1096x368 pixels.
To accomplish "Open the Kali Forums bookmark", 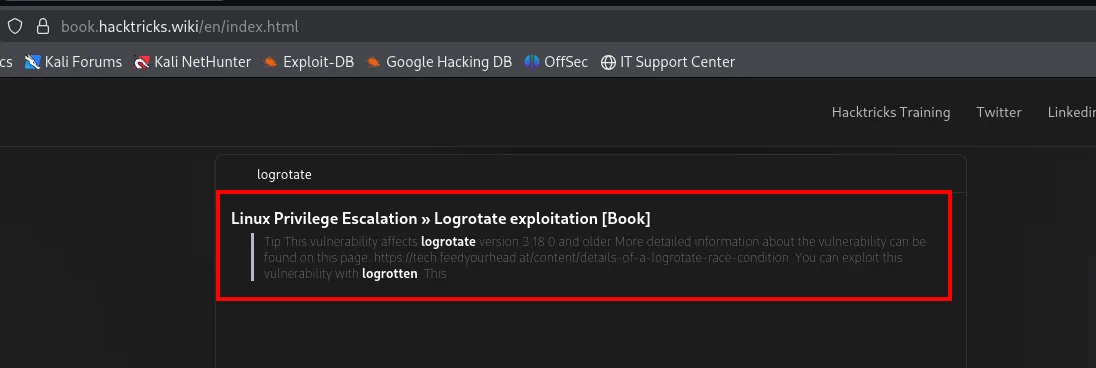I will (x=73, y=62).
